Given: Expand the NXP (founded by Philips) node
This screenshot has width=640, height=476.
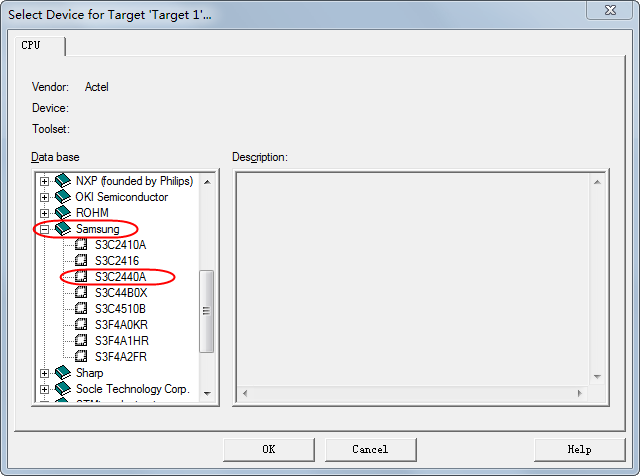Looking at the screenshot, I should tap(44, 181).
